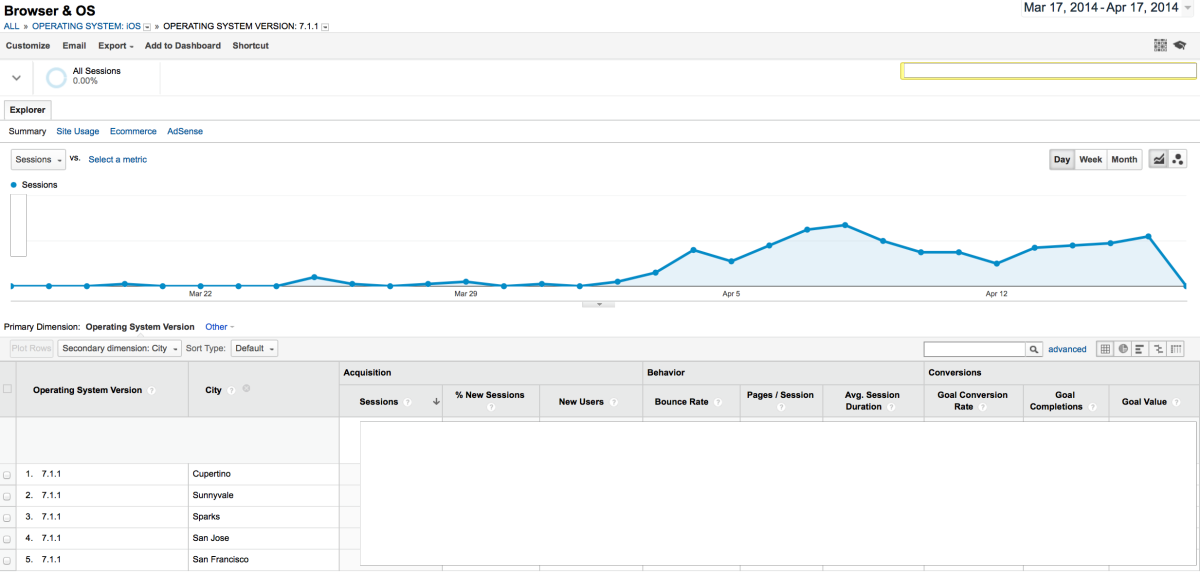Image resolution: width=1200 pixels, height=575 pixels.
Task: Open the QR-style grid icon in toolbar
Action: tap(1160, 45)
